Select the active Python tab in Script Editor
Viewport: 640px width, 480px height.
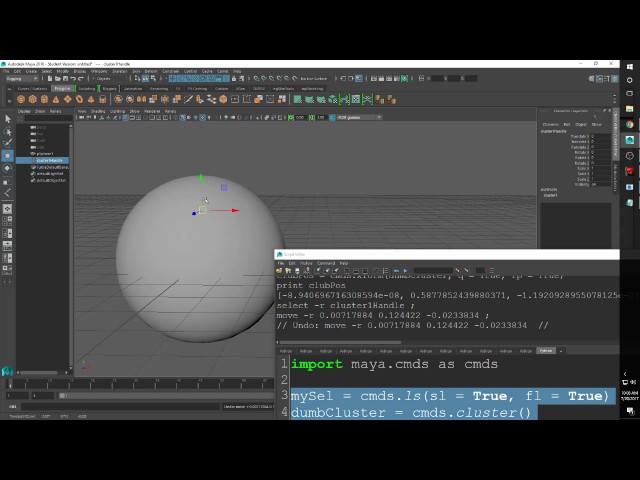546,351
